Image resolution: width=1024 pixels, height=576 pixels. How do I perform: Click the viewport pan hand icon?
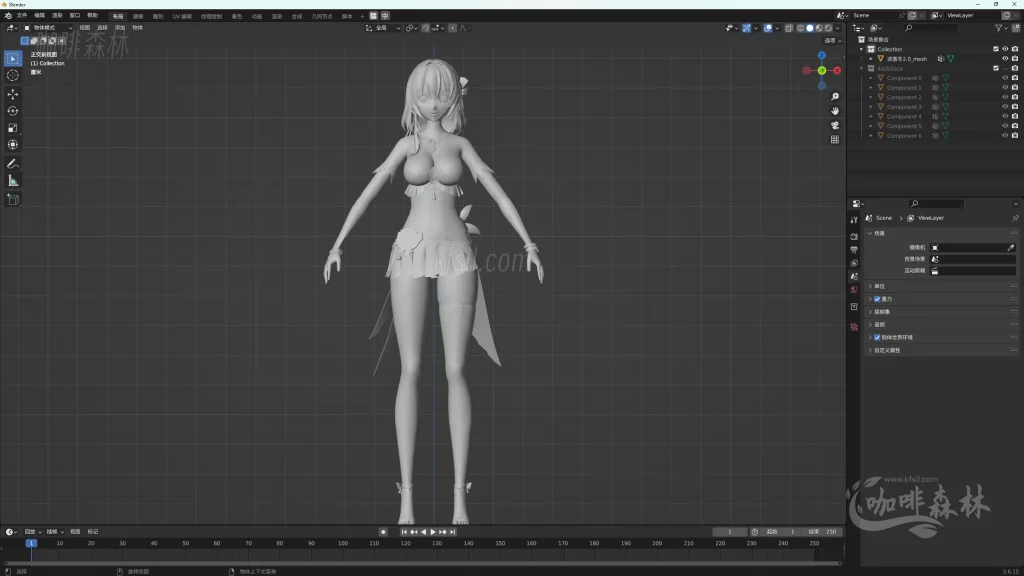[x=835, y=111]
